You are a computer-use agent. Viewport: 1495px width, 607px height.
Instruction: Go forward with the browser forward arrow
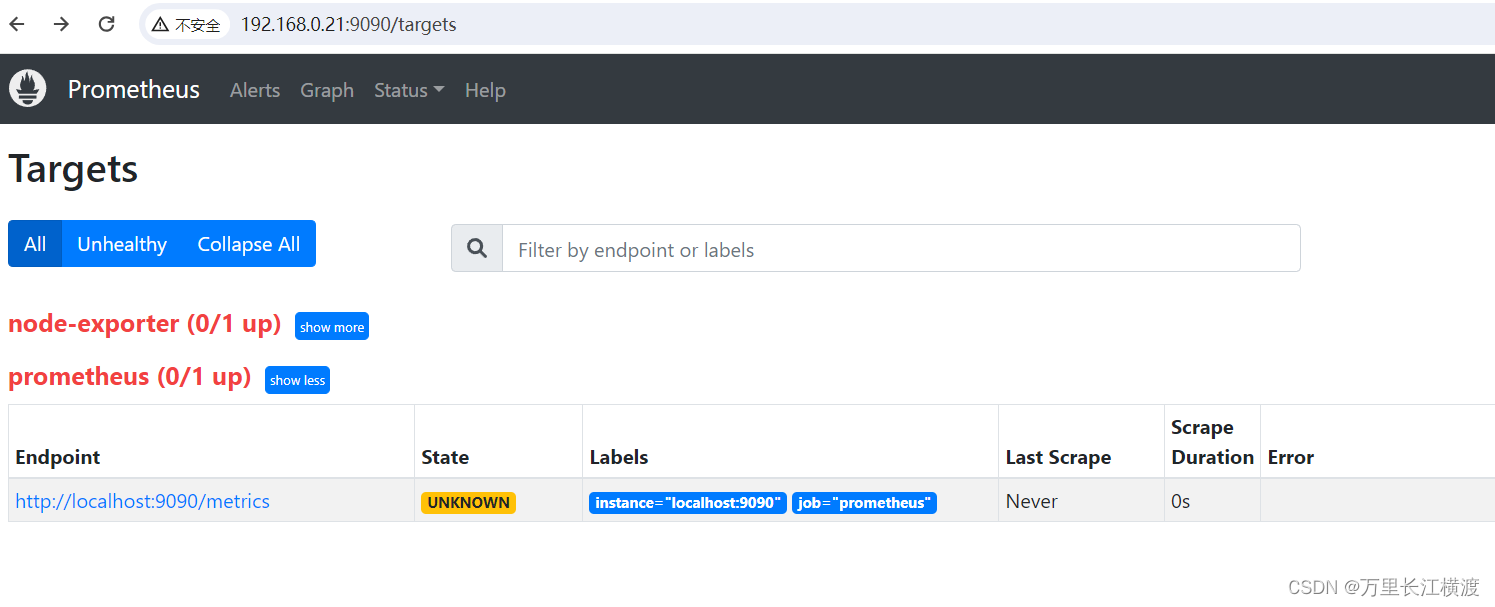point(62,24)
